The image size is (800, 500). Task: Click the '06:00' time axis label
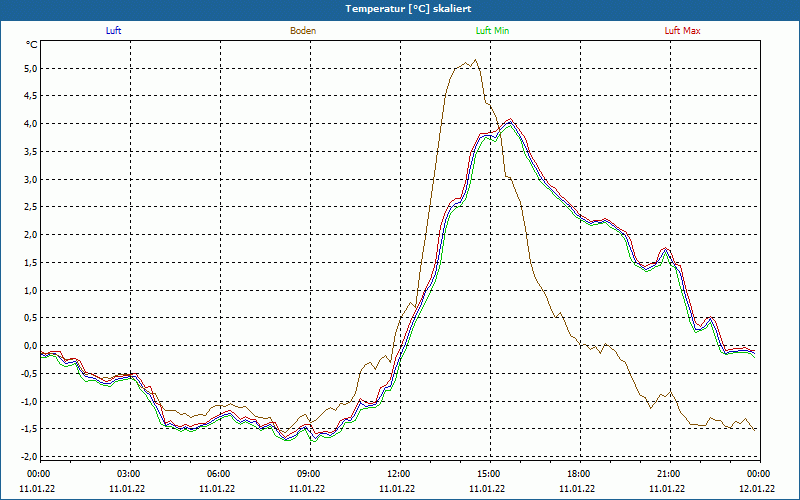[x=220, y=474]
